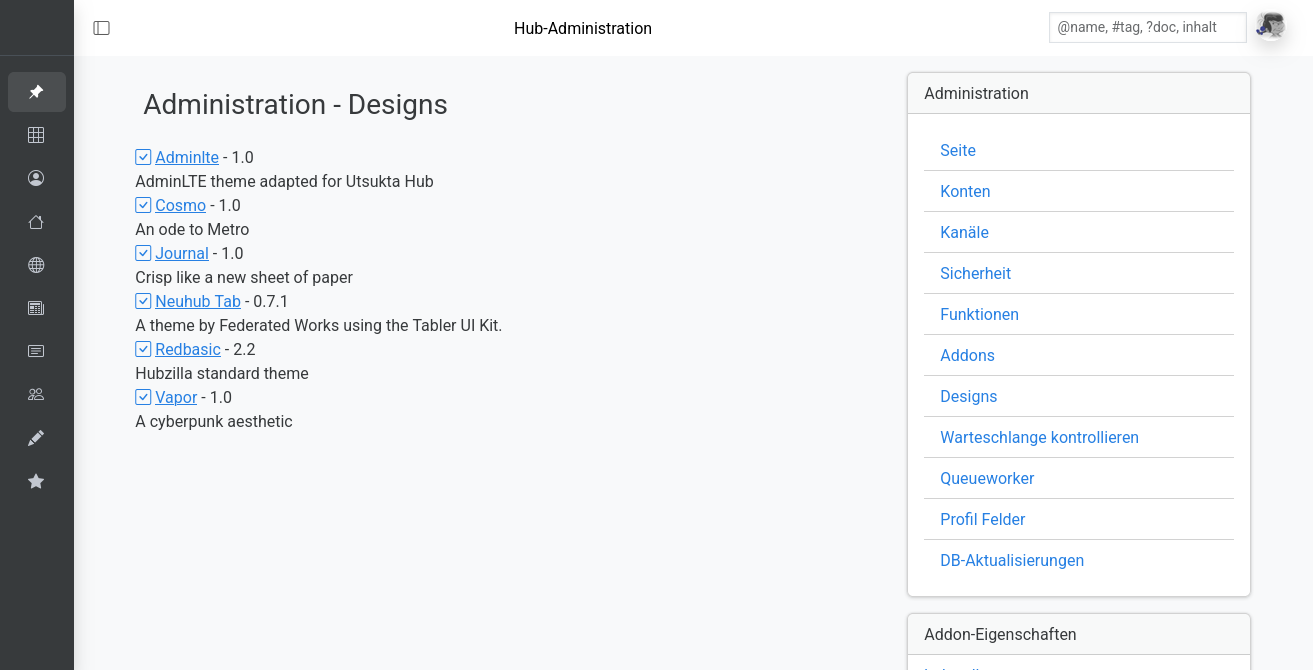Image resolution: width=1313 pixels, height=670 pixels.
Task: Go to the home icon in the sidebar
Action: click(36, 222)
